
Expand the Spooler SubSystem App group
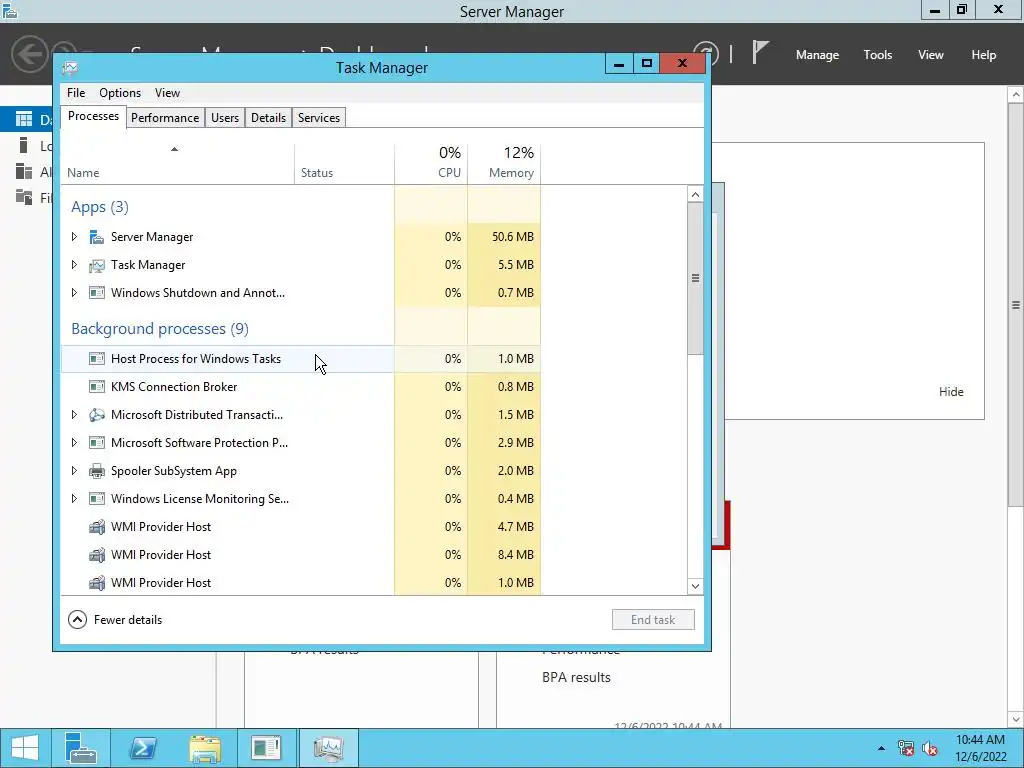tap(74, 471)
